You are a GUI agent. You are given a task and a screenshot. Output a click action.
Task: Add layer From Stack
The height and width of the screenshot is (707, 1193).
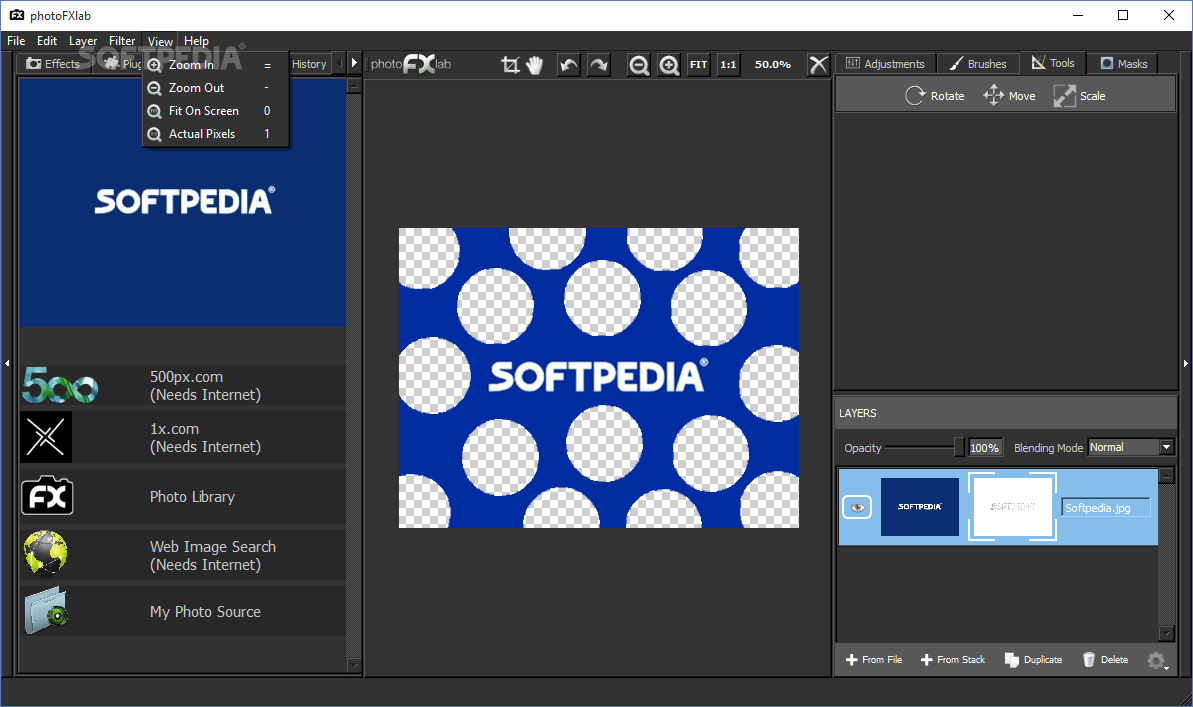(x=953, y=660)
